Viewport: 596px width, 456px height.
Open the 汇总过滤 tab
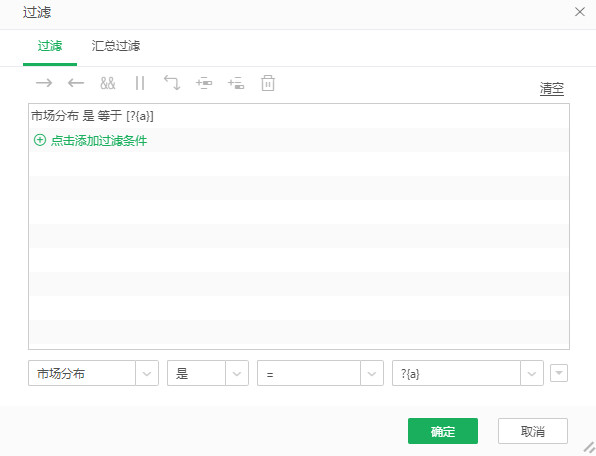coord(116,46)
